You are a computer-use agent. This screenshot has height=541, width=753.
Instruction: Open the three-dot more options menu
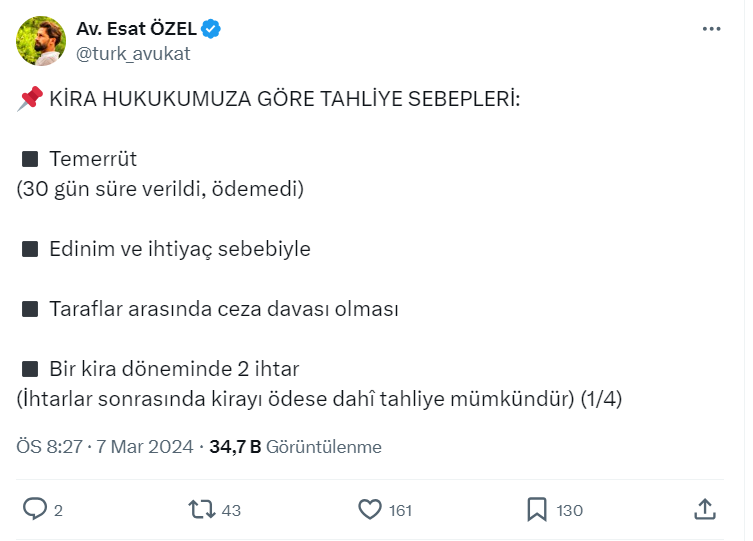click(711, 29)
